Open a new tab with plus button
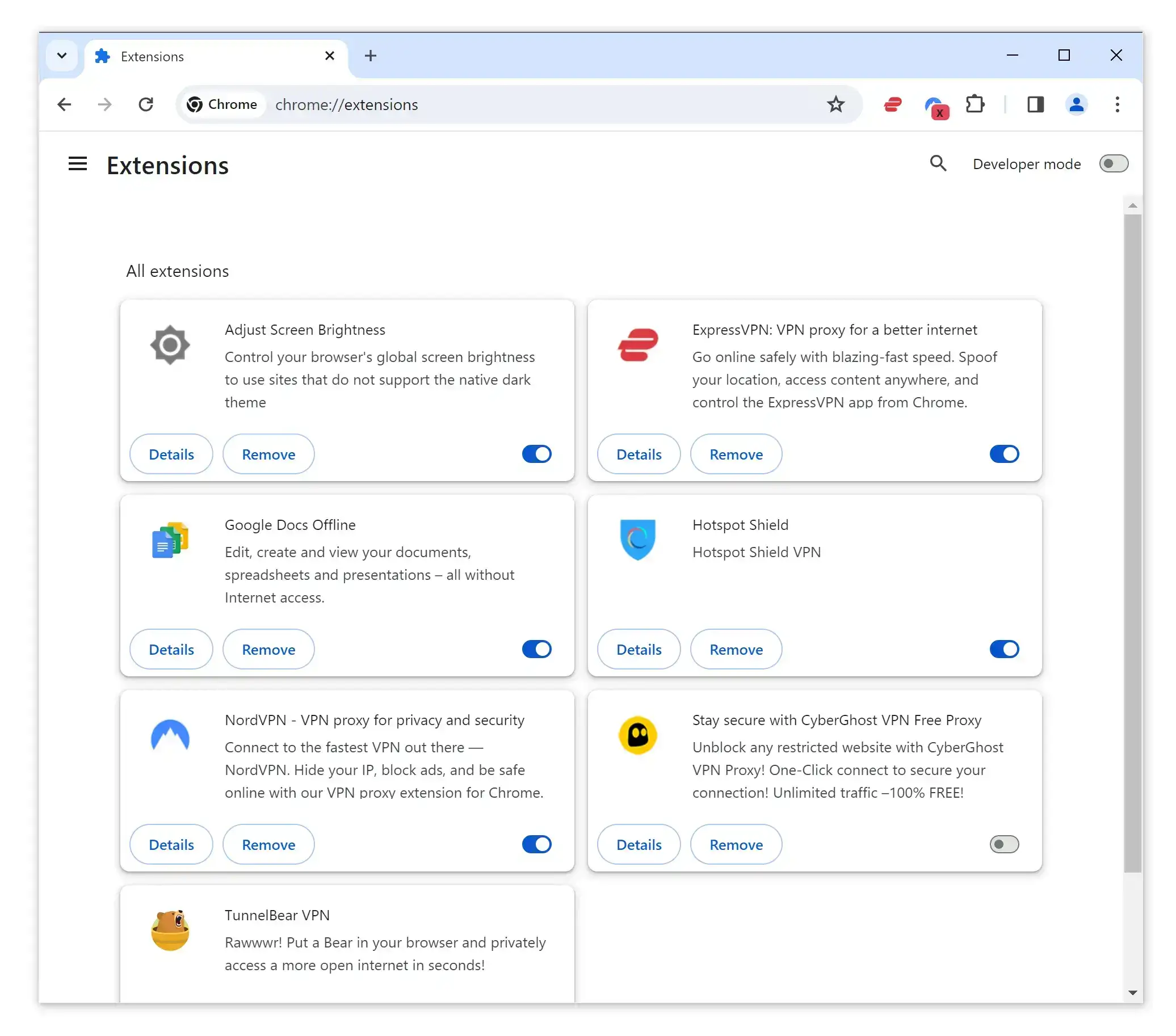Image resolution: width=1176 pixels, height=1036 pixels. (371, 56)
